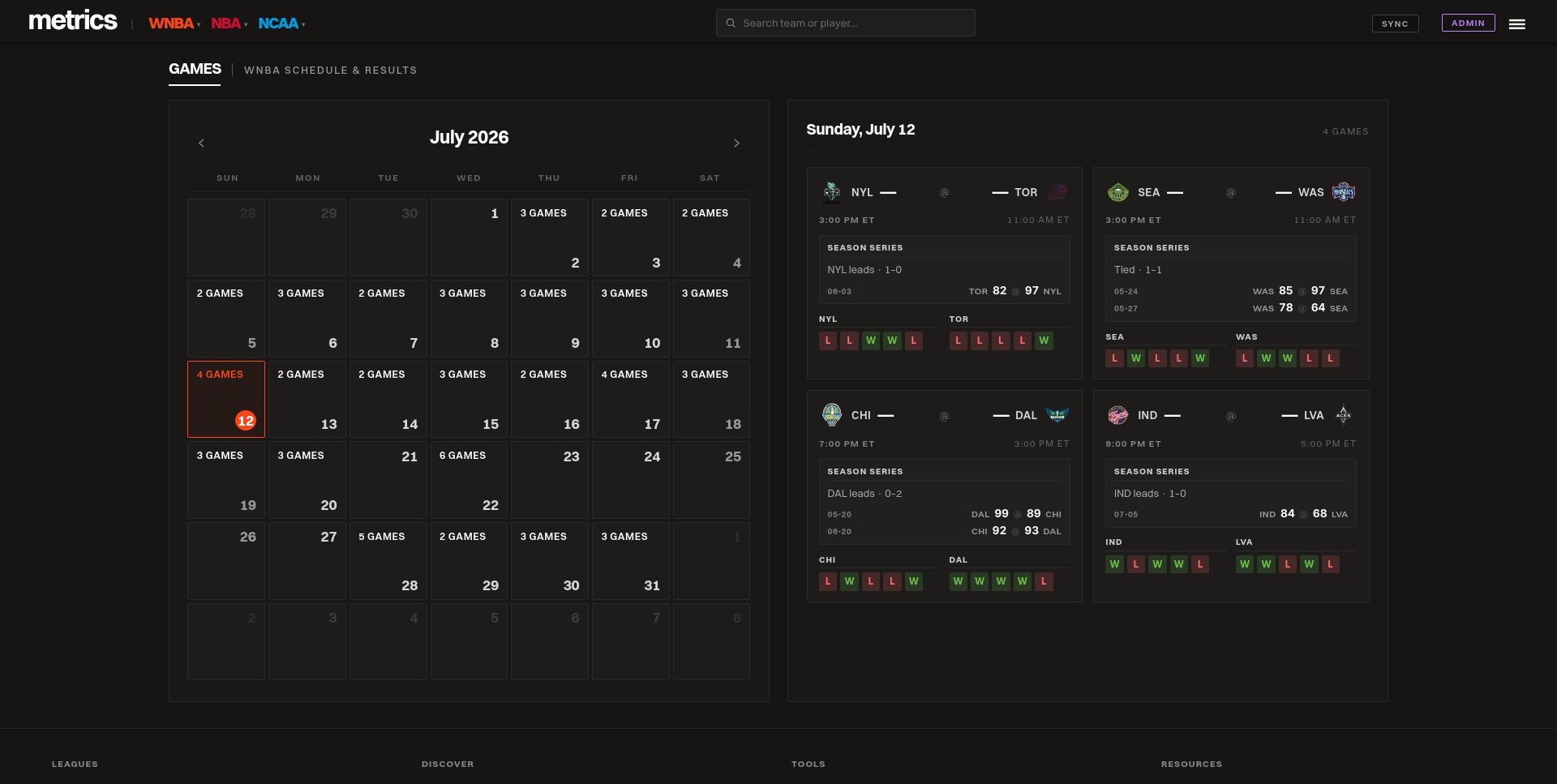Select July 12 on the calendar

coord(226,399)
